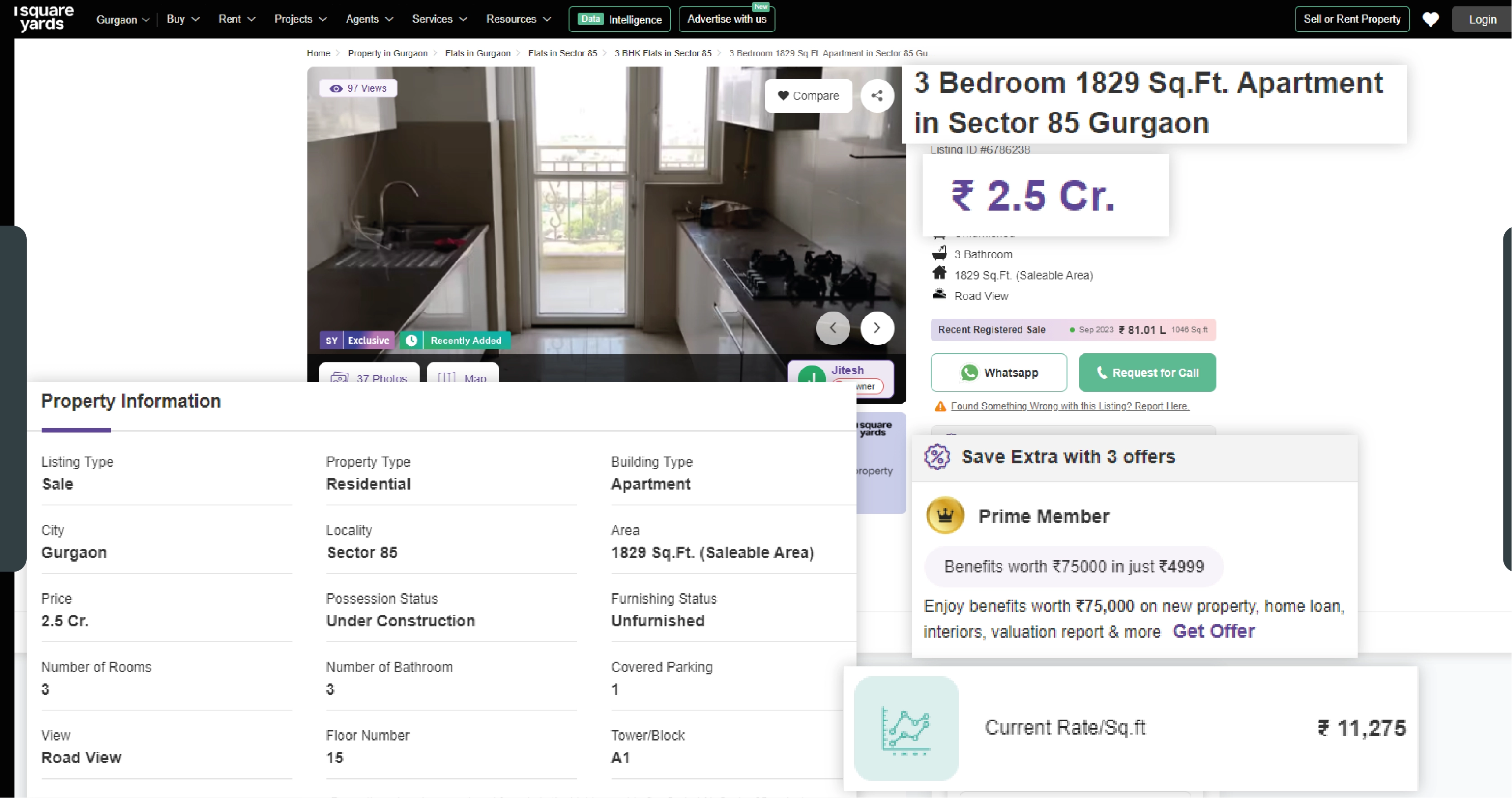
Task: Click the Request for Call button
Action: (1147, 372)
